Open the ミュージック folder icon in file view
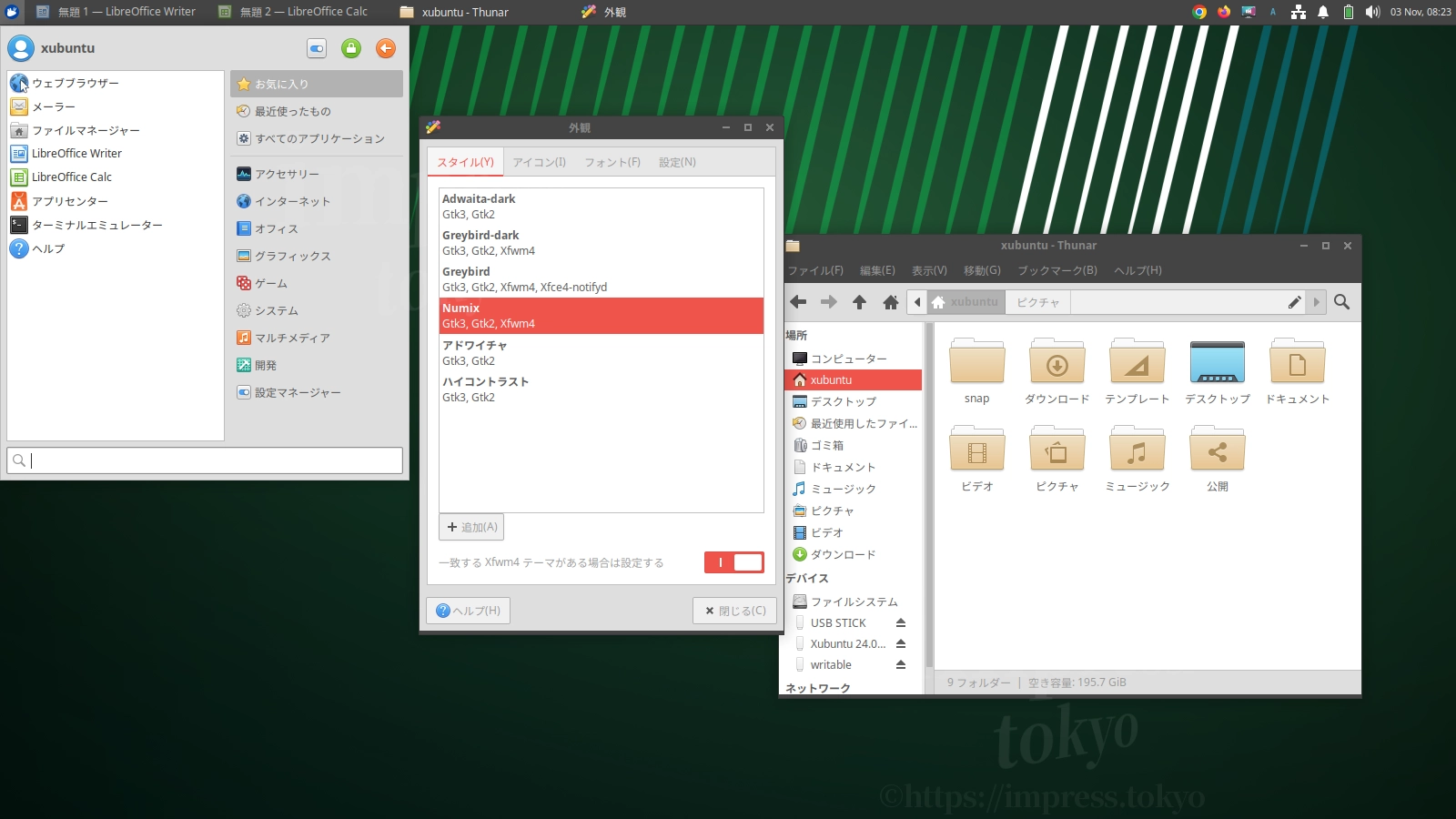 click(1137, 449)
